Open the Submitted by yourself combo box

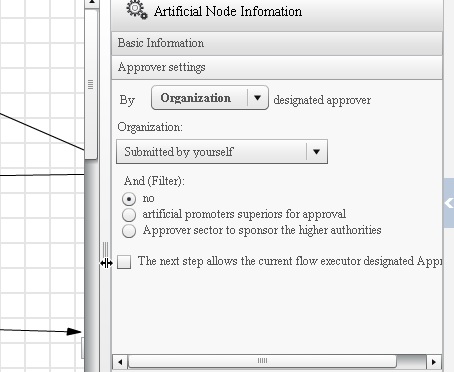pyautogui.click(x=222, y=152)
